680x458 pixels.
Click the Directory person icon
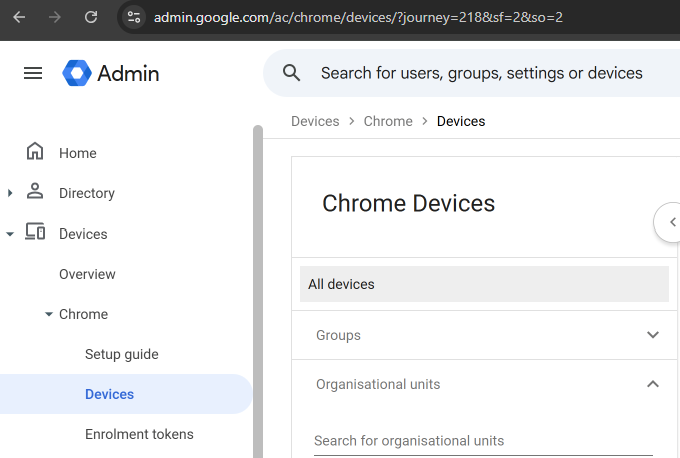35,193
